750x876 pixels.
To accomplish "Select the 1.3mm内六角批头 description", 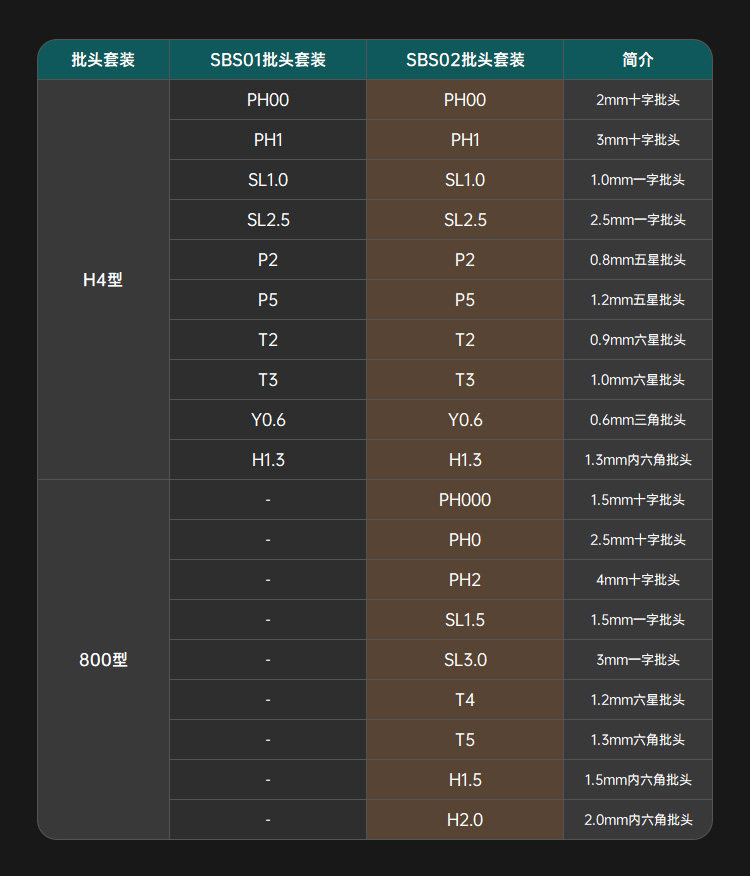I will click(x=638, y=460).
